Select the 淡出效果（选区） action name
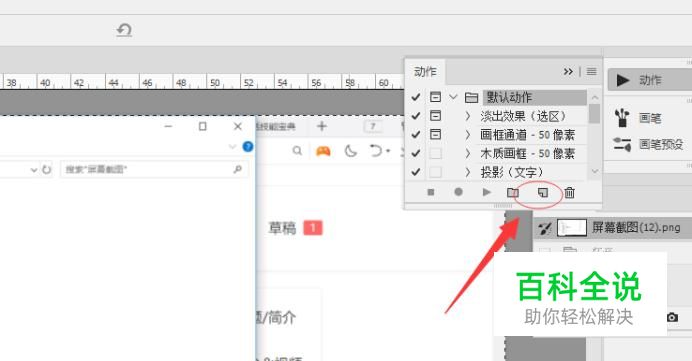 tap(523, 116)
